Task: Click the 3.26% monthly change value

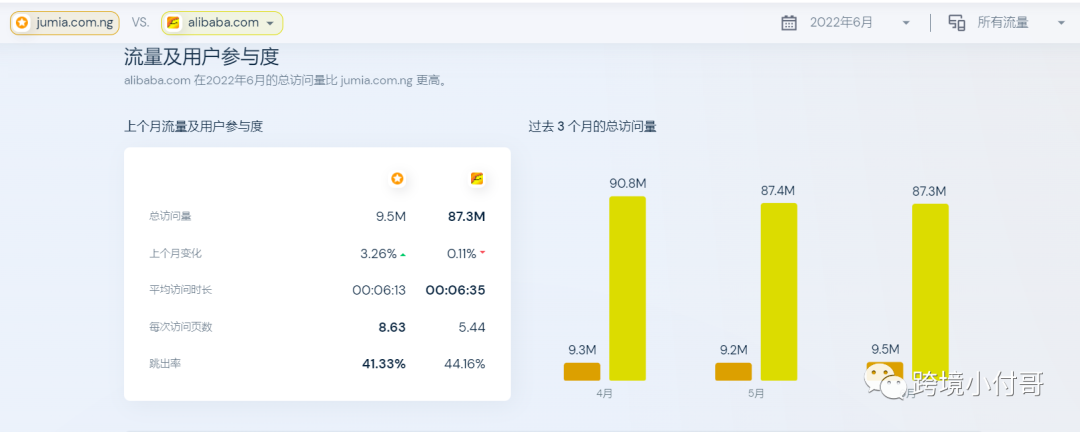Action: click(378, 254)
